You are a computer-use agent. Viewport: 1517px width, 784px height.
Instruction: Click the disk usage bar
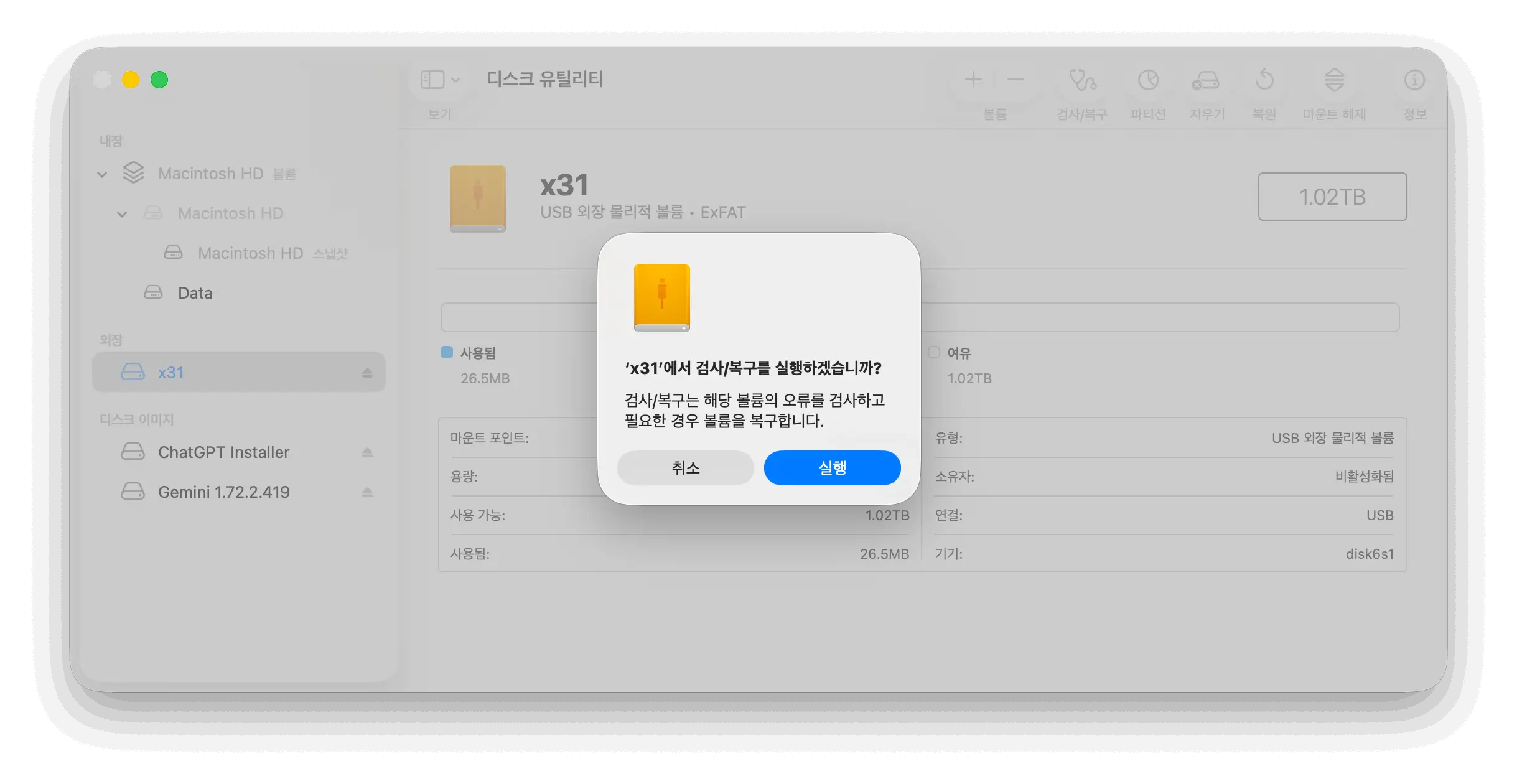[x=920, y=317]
